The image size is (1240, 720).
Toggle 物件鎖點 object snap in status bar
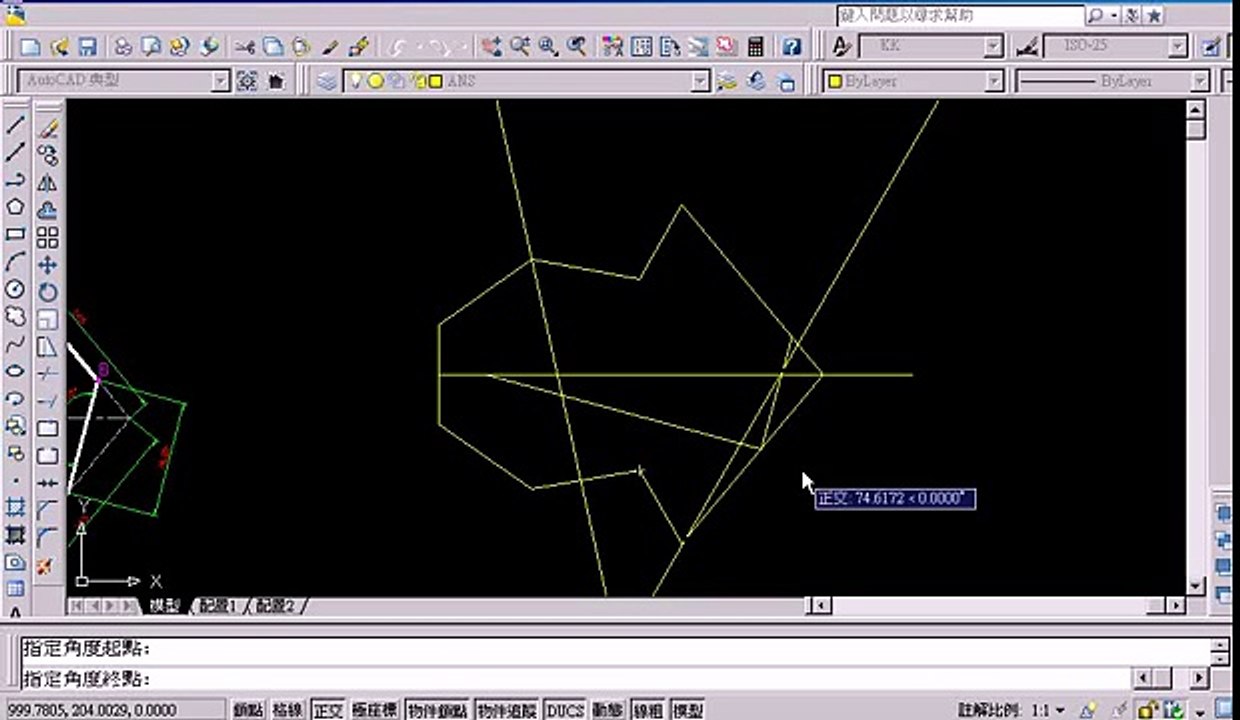point(438,710)
